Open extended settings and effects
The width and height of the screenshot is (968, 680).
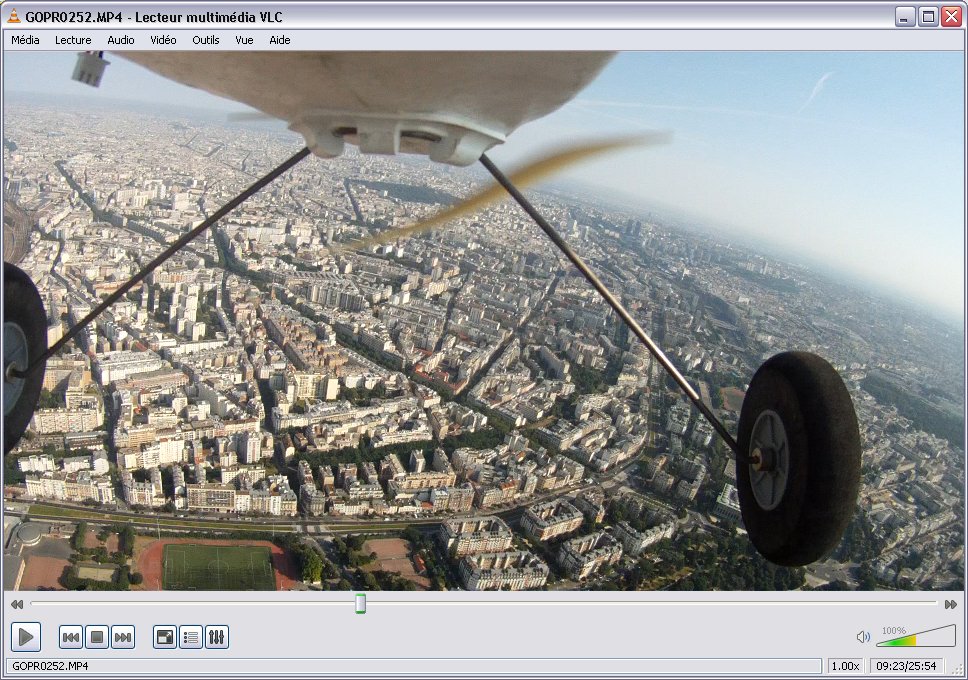click(217, 637)
